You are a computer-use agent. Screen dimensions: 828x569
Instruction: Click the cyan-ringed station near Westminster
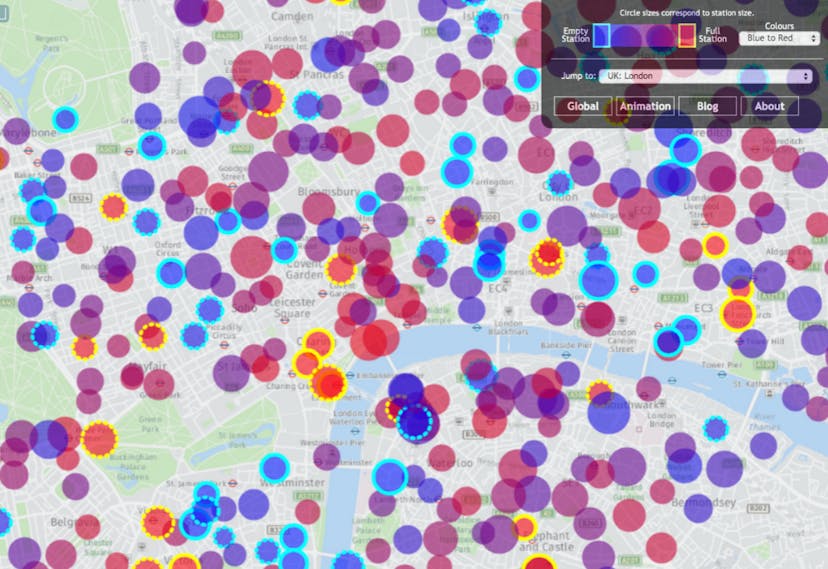[x=275, y=467]
